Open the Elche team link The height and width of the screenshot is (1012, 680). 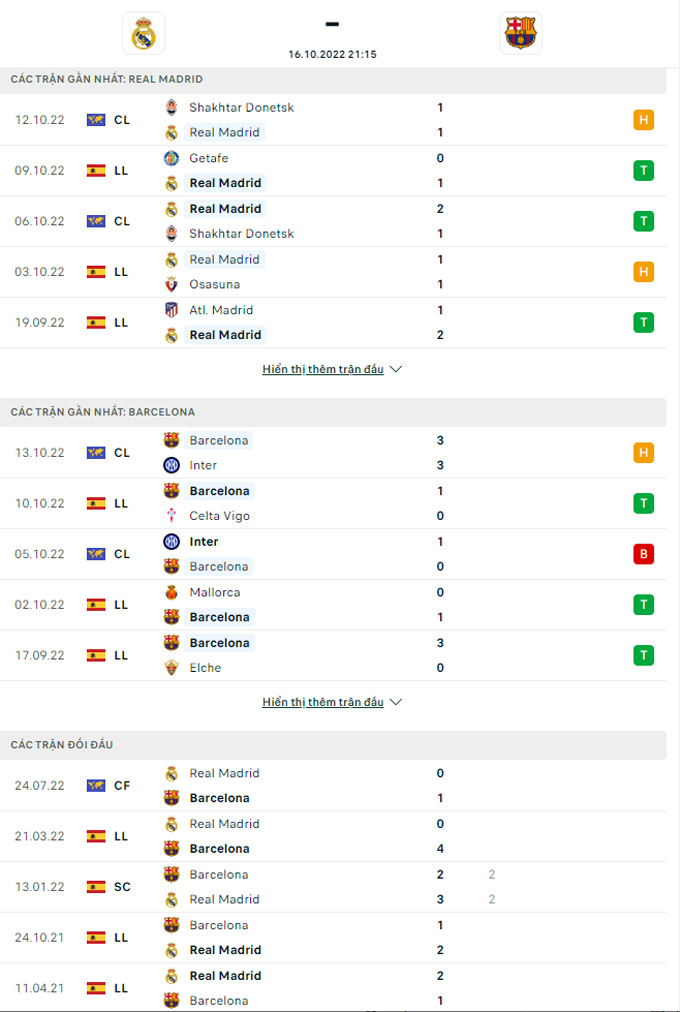205,668
